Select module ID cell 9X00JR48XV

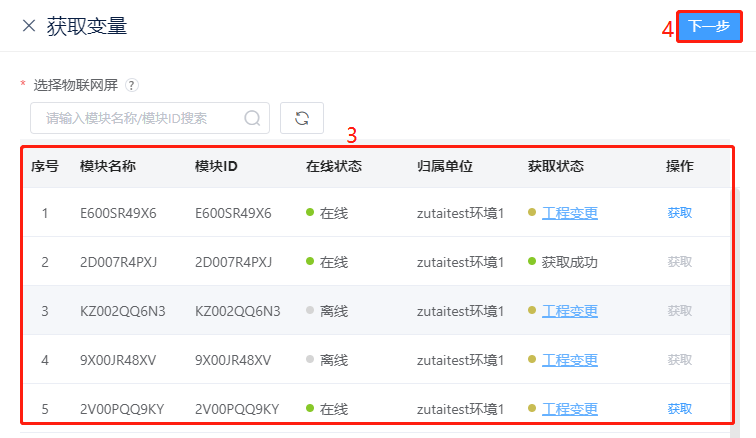click(233, 360)
